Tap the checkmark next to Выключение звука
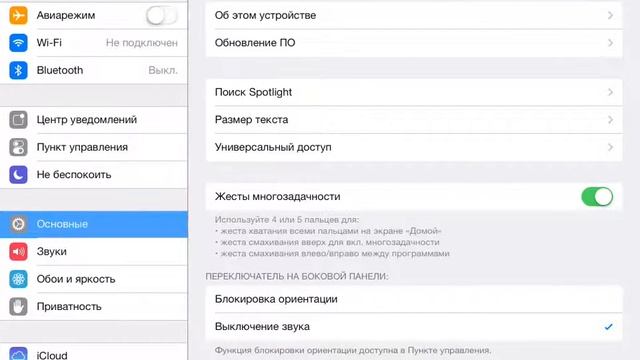Viewport: 640px width, 360px height. pos(609,327)
